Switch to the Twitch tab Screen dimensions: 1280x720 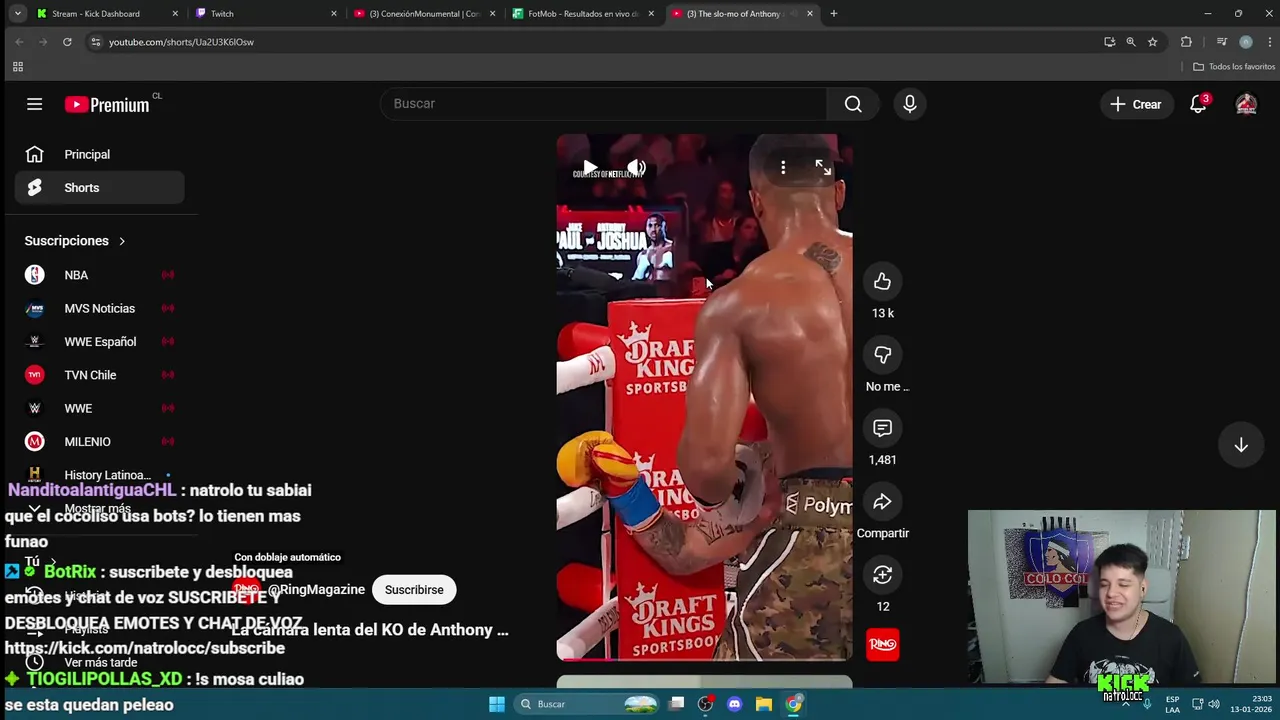[x=267, y=14]
